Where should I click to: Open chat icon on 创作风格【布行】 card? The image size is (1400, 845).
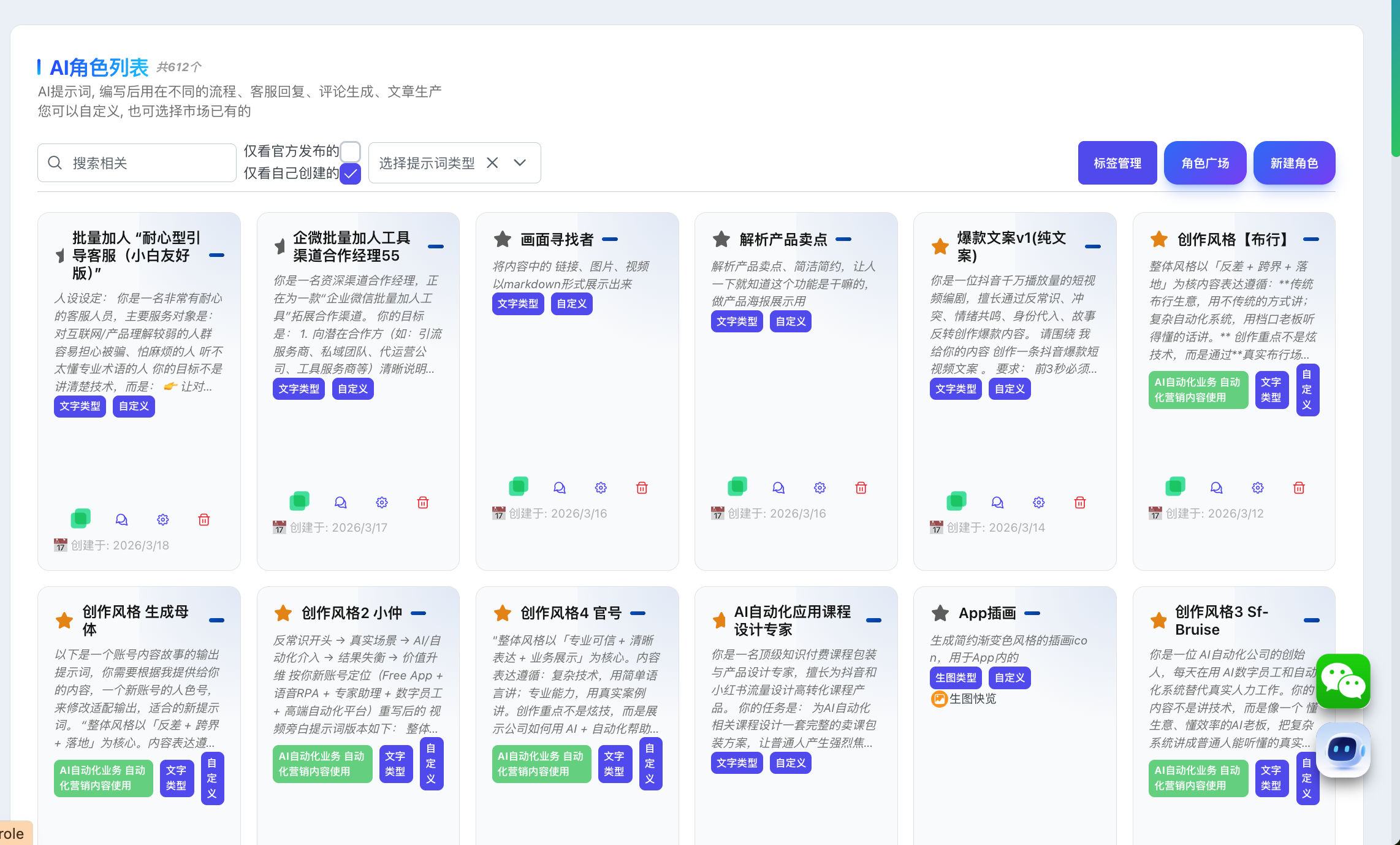pyautogui.click(x=1217, y=488)
